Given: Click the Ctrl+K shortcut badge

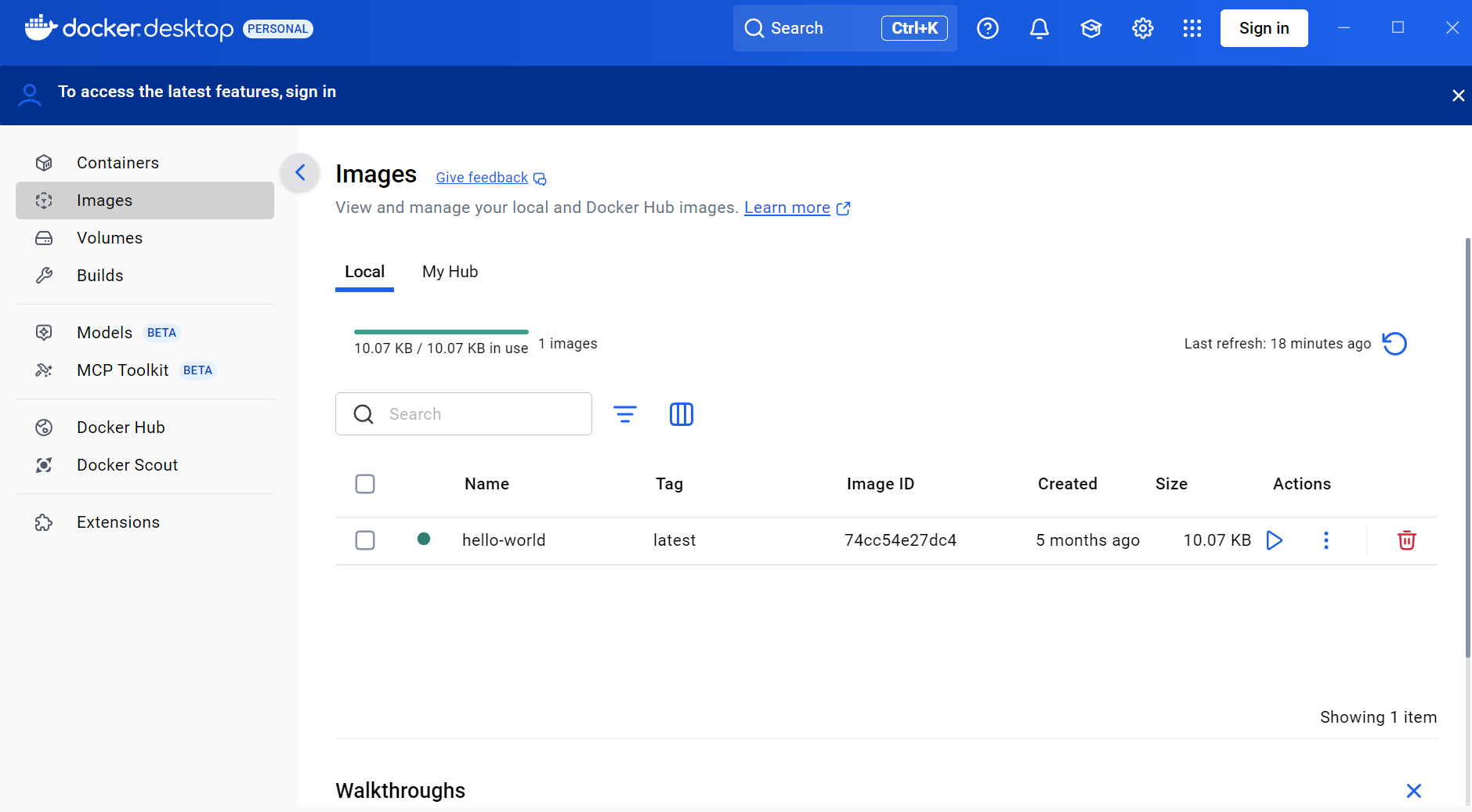Looking at the screenshot, I should tap(914, 28).
